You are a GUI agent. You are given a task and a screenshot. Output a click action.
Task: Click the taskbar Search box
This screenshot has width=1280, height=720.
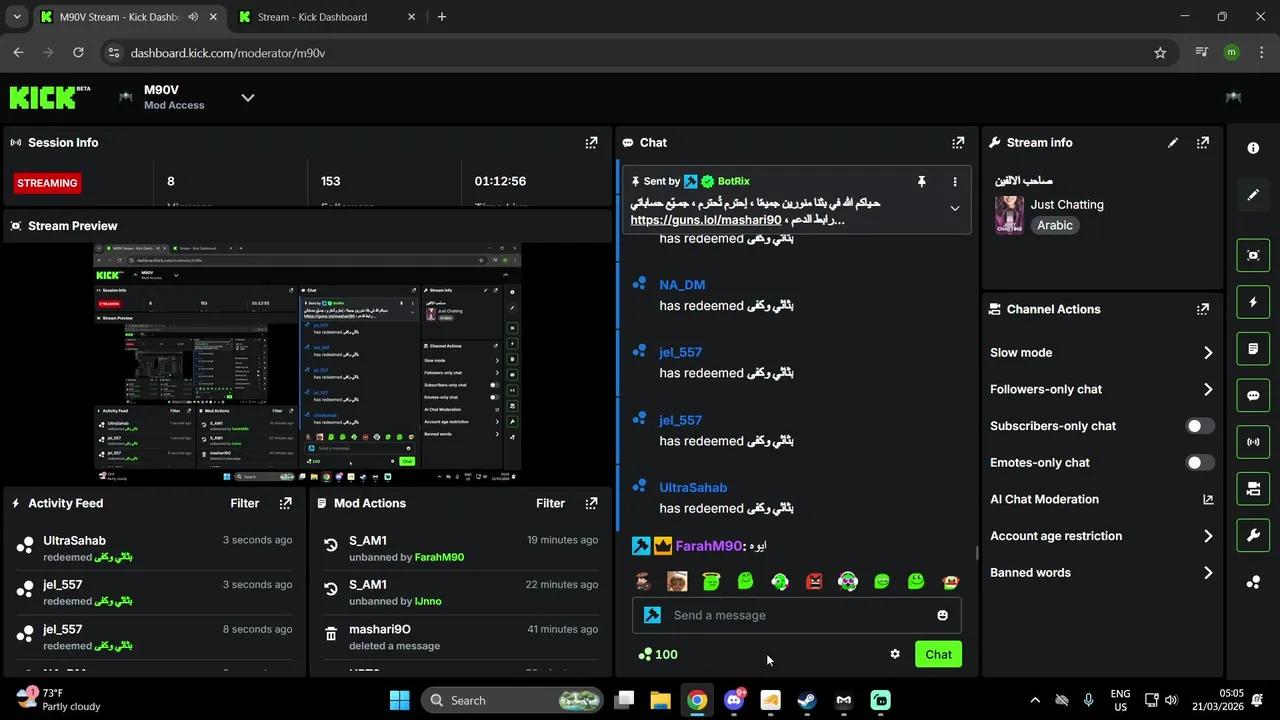click(x=514, y=700)
